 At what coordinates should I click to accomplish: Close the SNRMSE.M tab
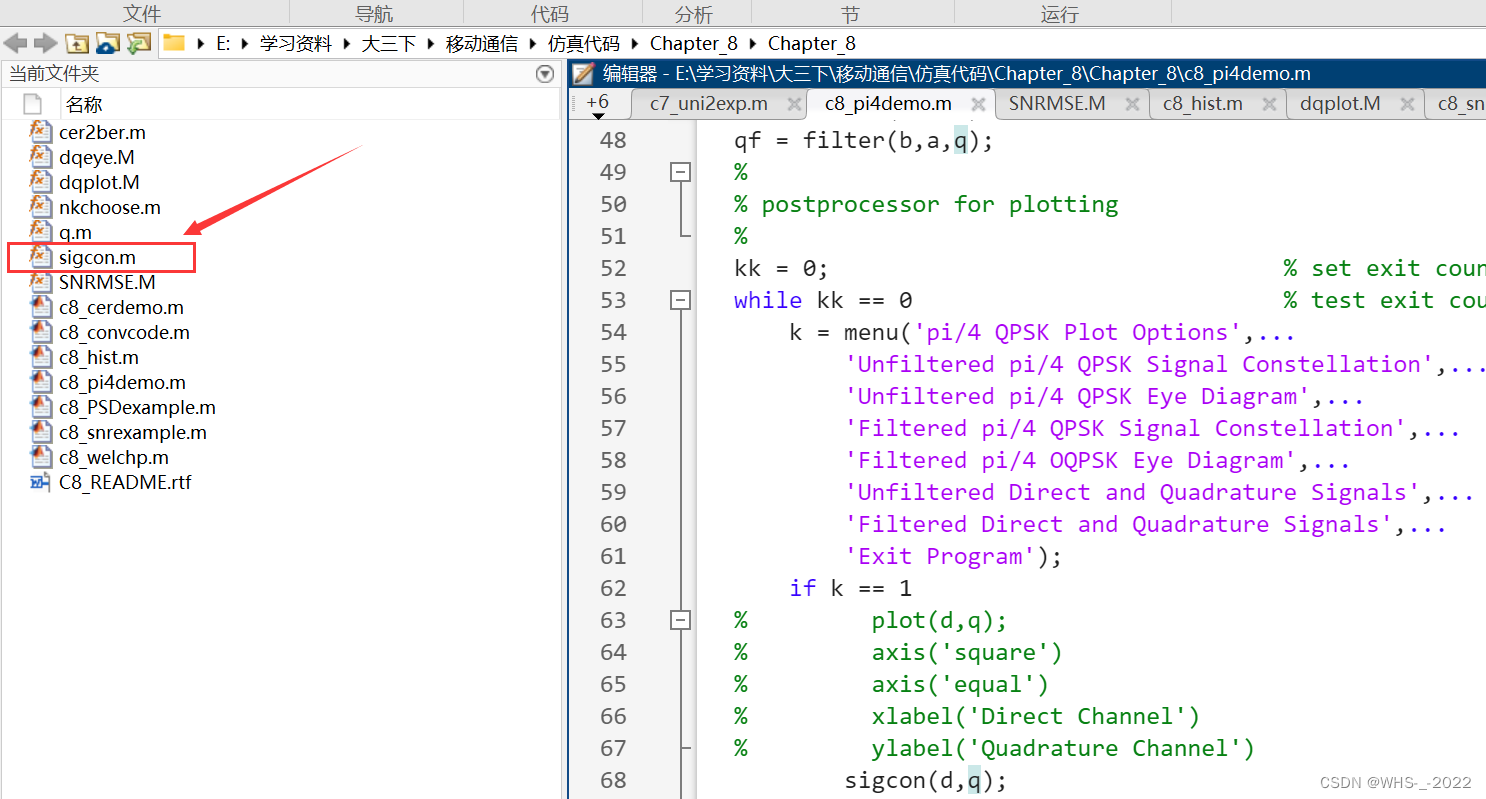click(x=1133, y=104)
